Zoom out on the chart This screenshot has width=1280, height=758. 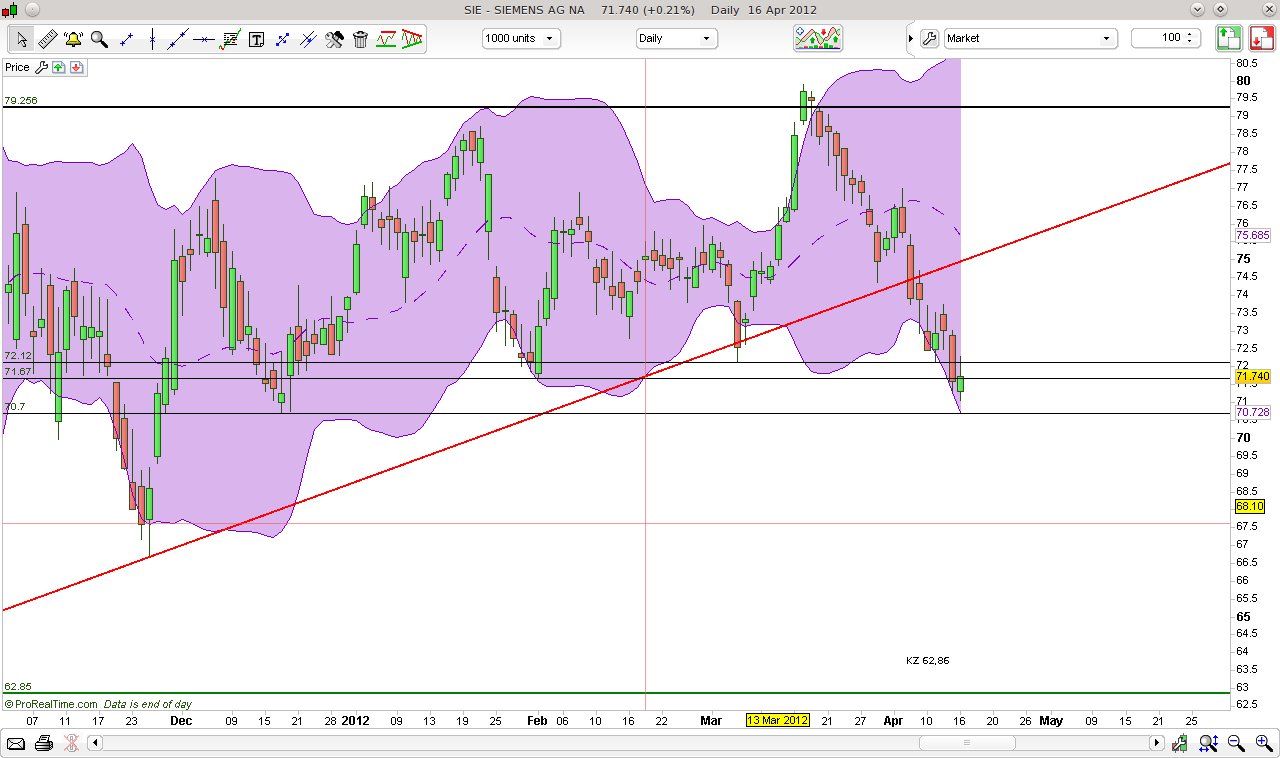1234,743
